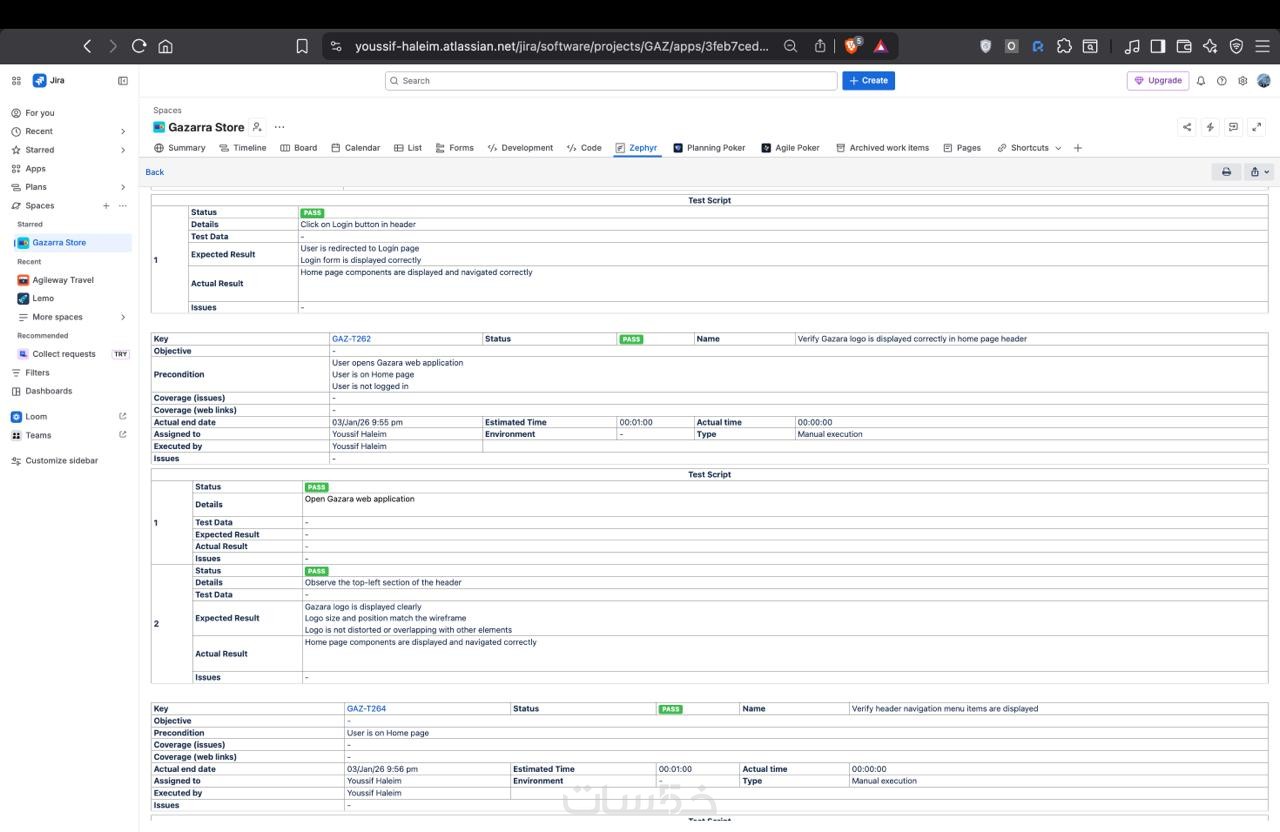Open Jira settings gear

[1243, 81]
